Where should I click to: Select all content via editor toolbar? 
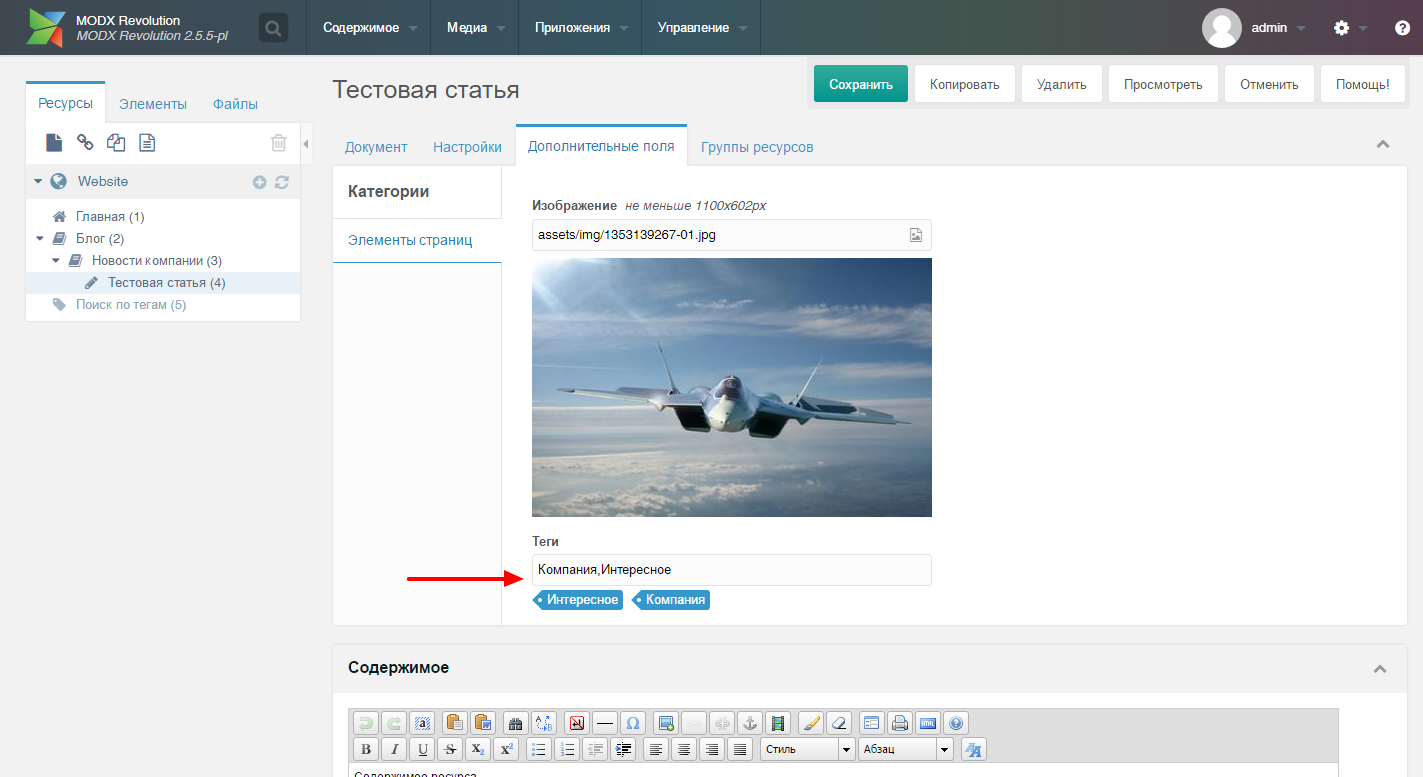422,723
